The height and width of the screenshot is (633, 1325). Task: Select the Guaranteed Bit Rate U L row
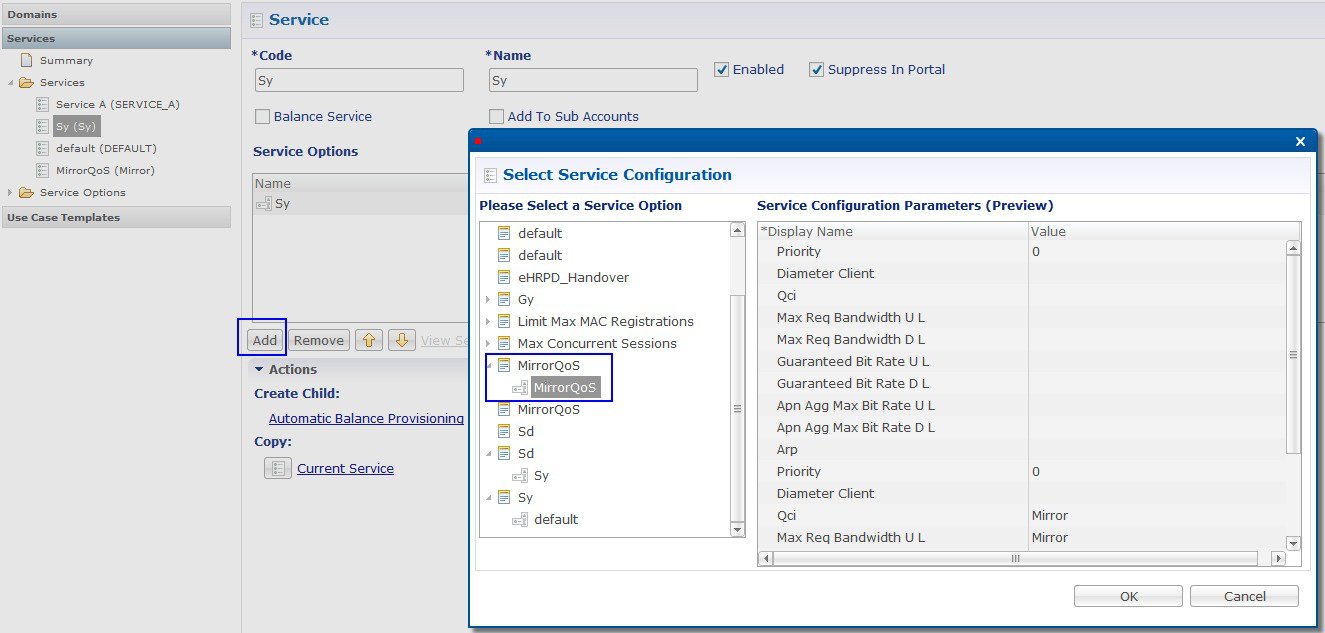click(x=1022, y=361)
